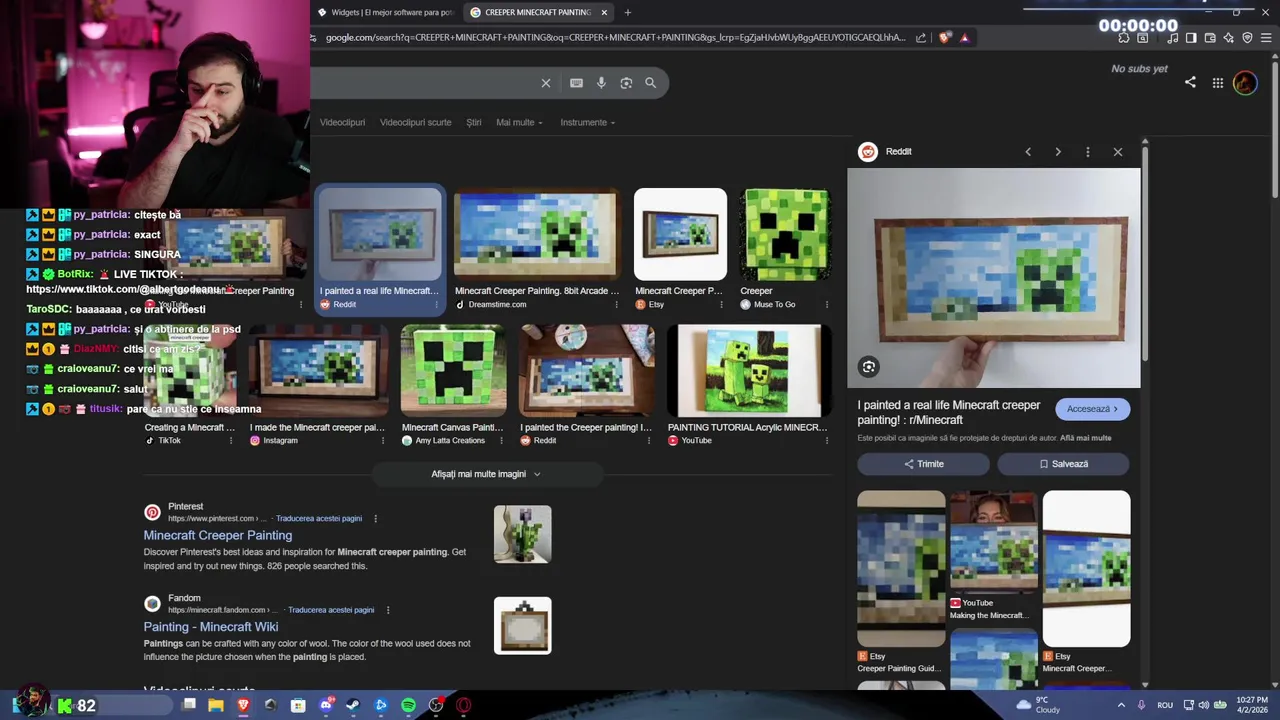Image resolution: width=1280 pixels, height=720 pixels.
Task: Click the Brave Rewards triangle icon
Action: pyautogui.click(x=964, y=38)
